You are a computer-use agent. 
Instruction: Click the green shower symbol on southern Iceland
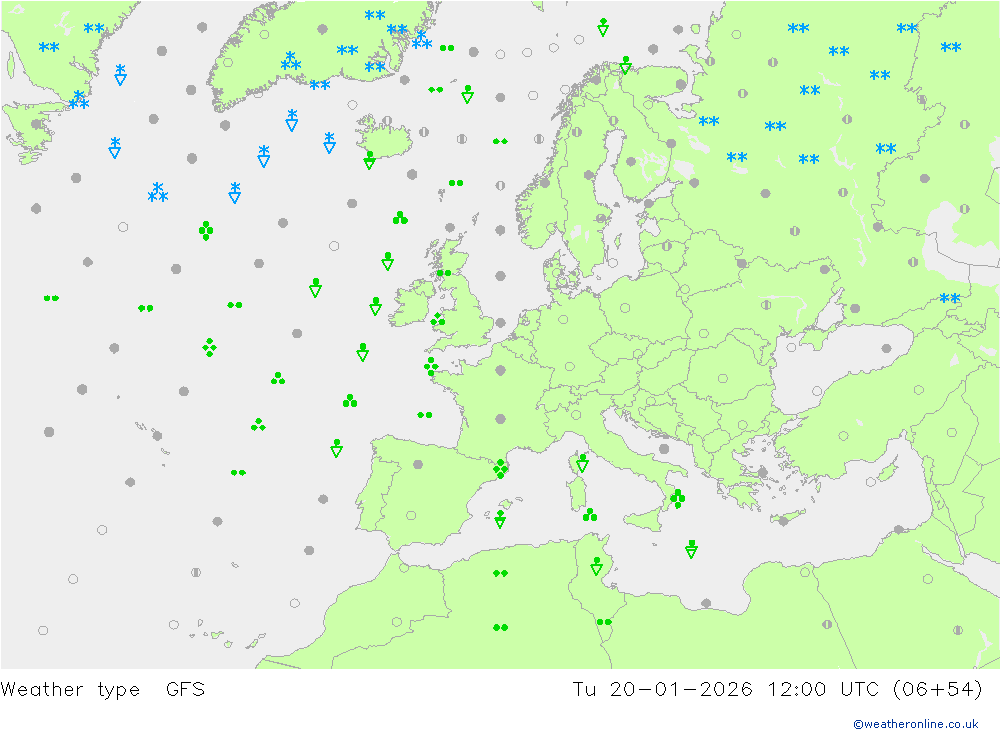[x=369, y=160]
